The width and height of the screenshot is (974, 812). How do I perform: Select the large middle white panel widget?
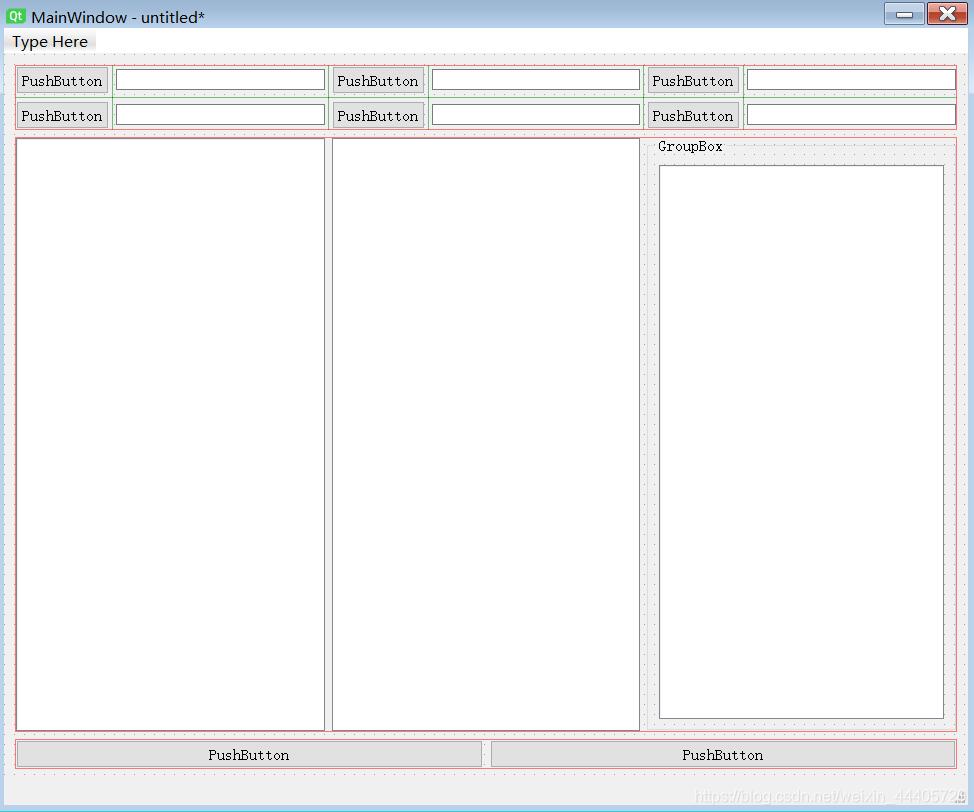tap(485, 434)
